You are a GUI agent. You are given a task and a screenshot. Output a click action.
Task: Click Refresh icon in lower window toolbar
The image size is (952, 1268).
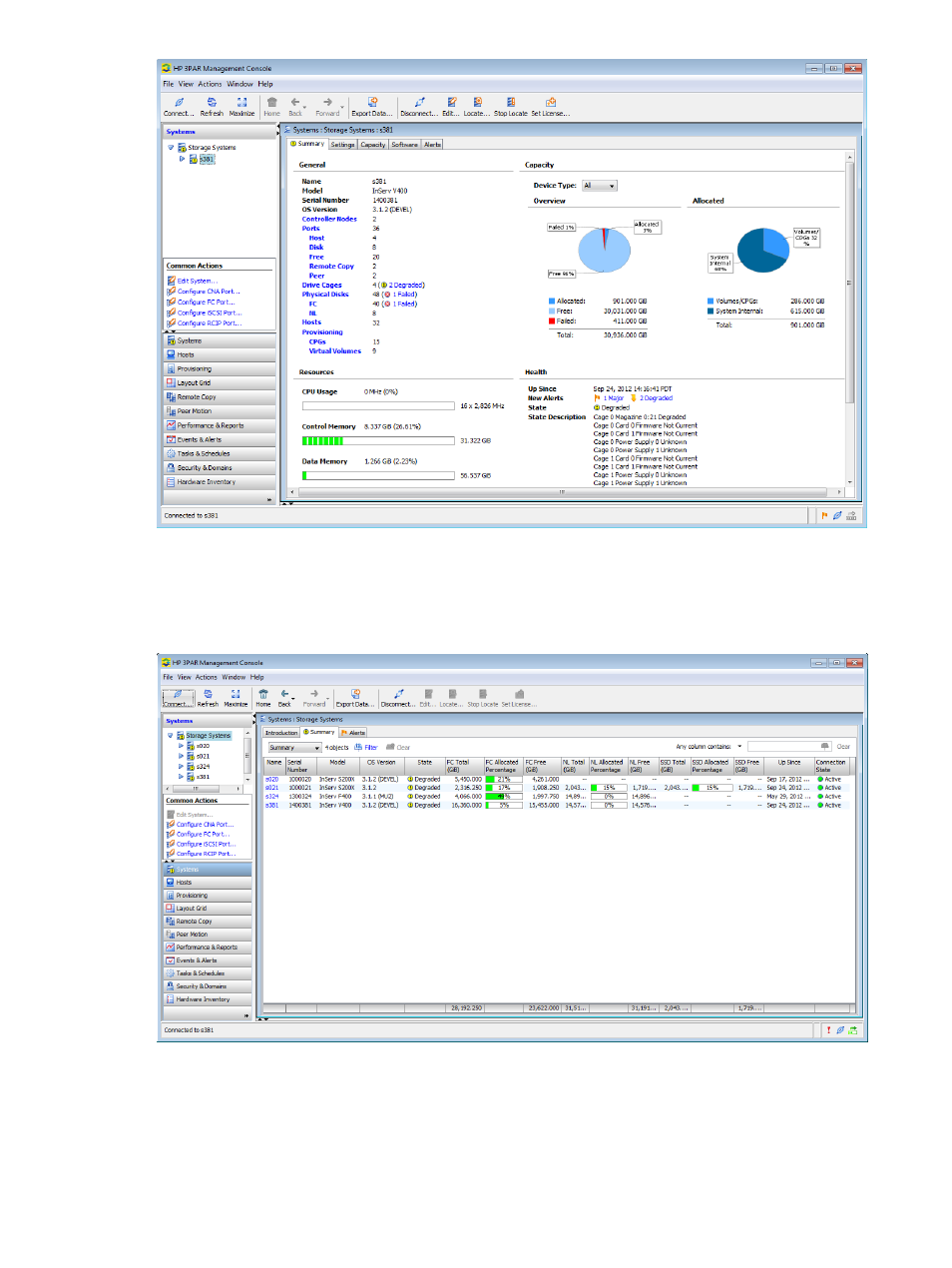point(208,694)
